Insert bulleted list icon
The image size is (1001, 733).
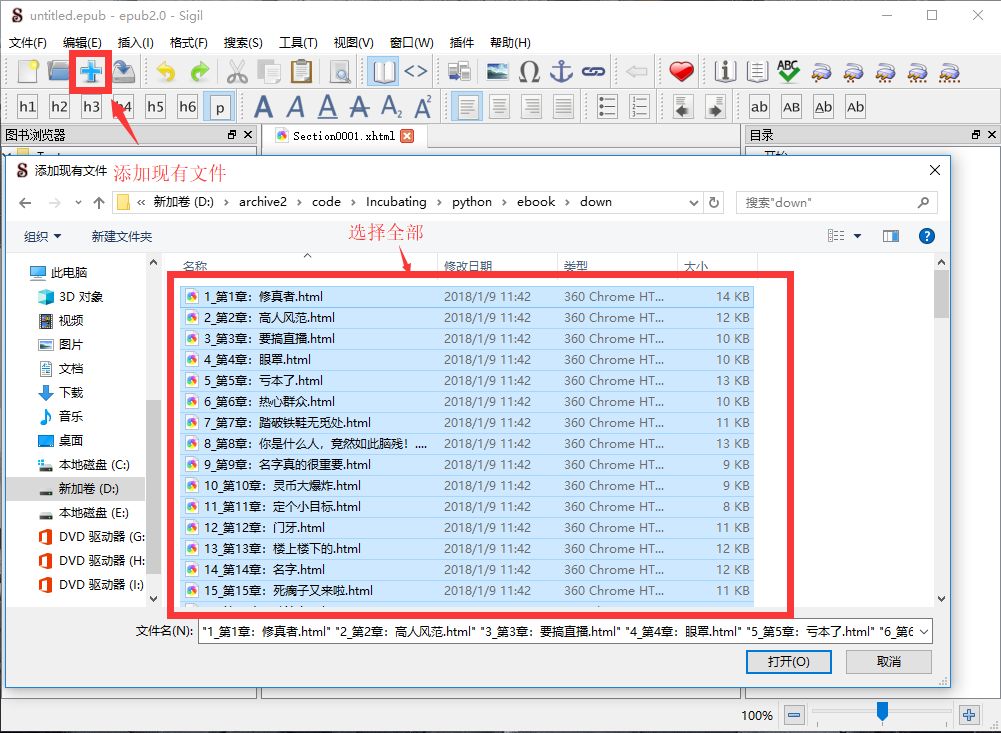[607, 107]
